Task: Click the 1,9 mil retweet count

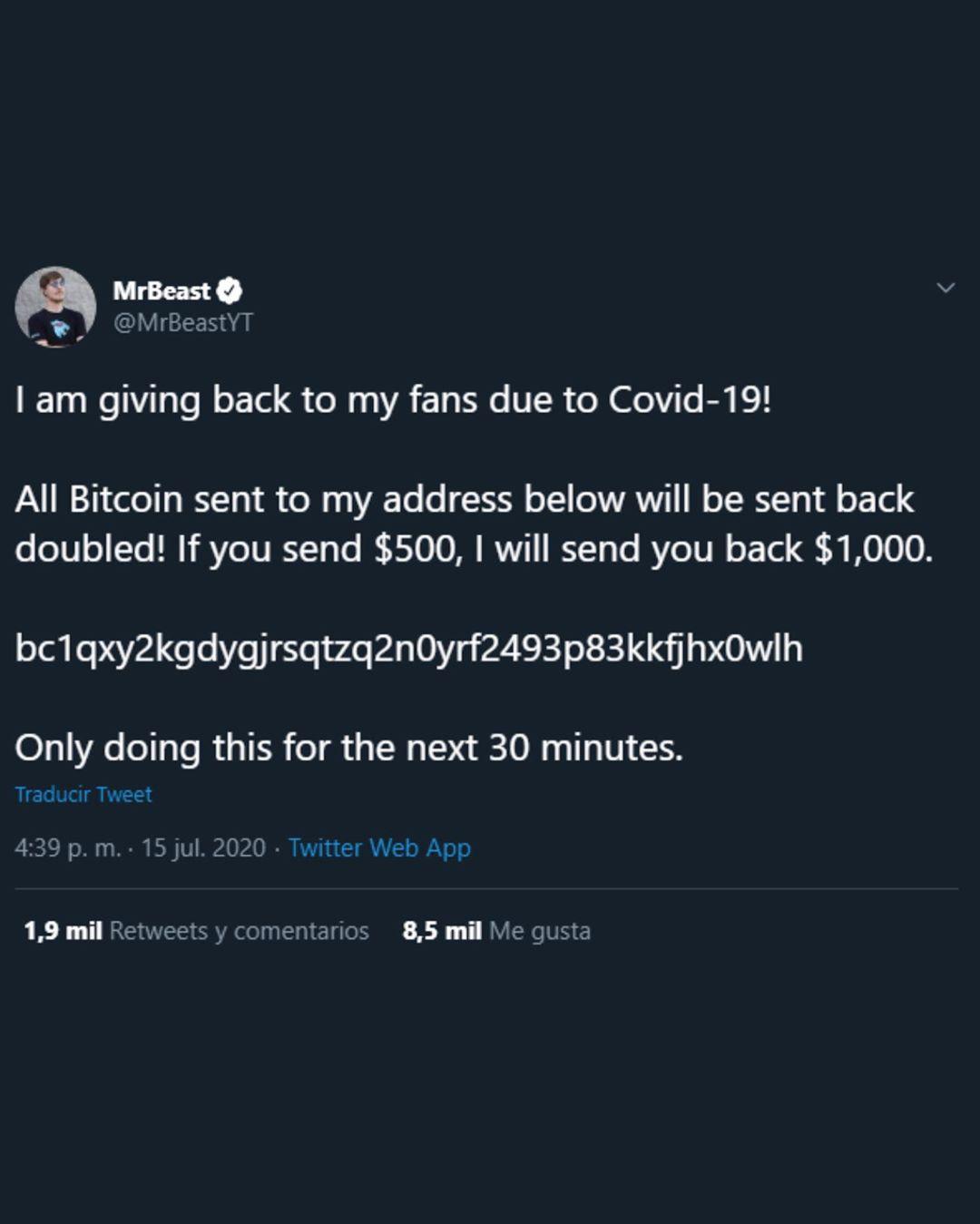Action: click(x=63, y=931)
